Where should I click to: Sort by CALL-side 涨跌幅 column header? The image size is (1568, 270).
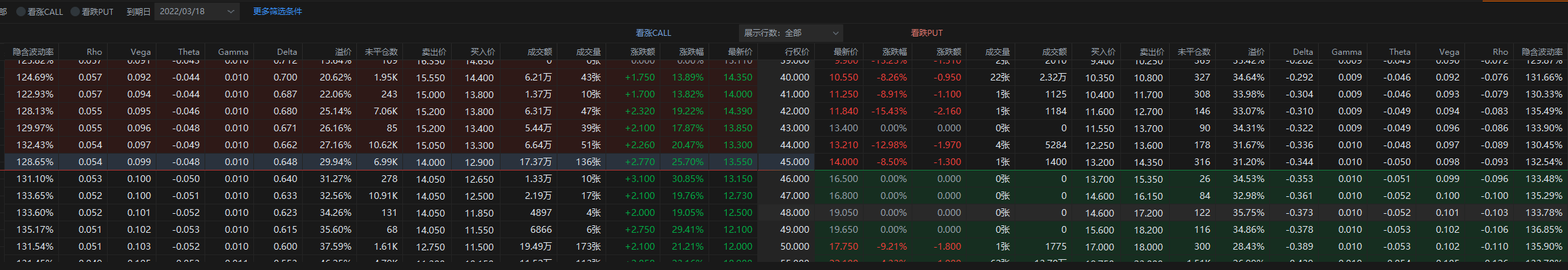click(692, 51)
